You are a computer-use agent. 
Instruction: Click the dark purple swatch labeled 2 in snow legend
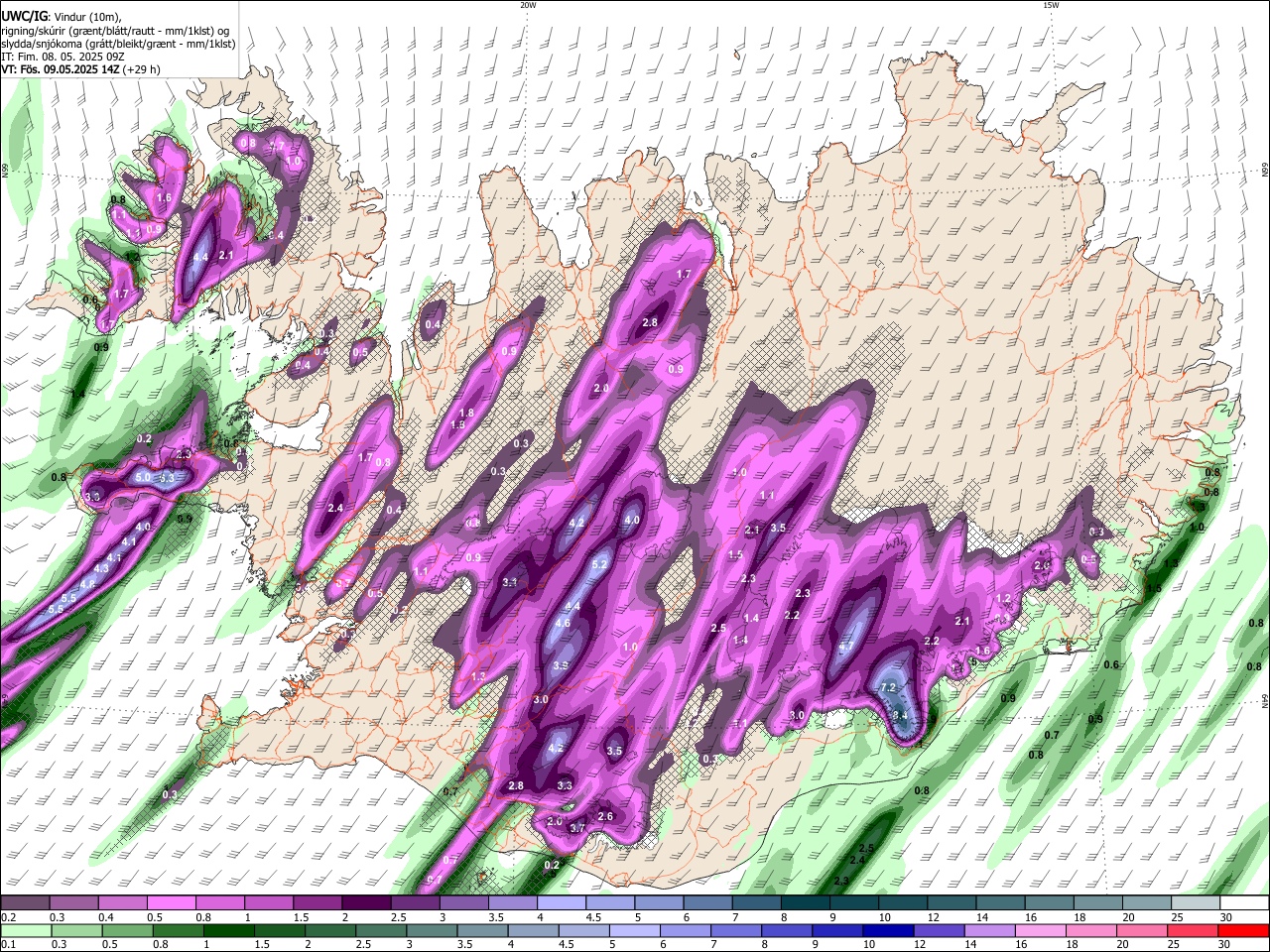[367, 903]
